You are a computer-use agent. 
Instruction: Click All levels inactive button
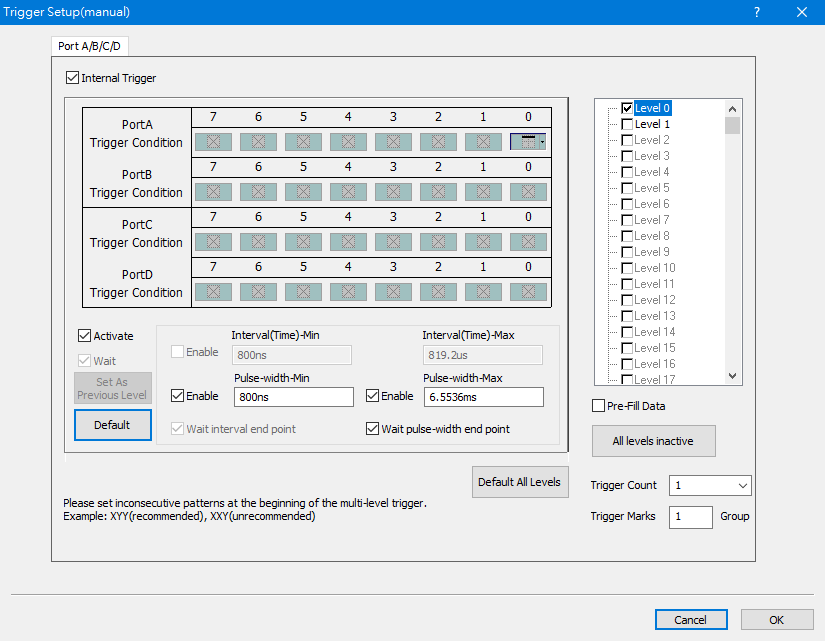click(653, 441)
